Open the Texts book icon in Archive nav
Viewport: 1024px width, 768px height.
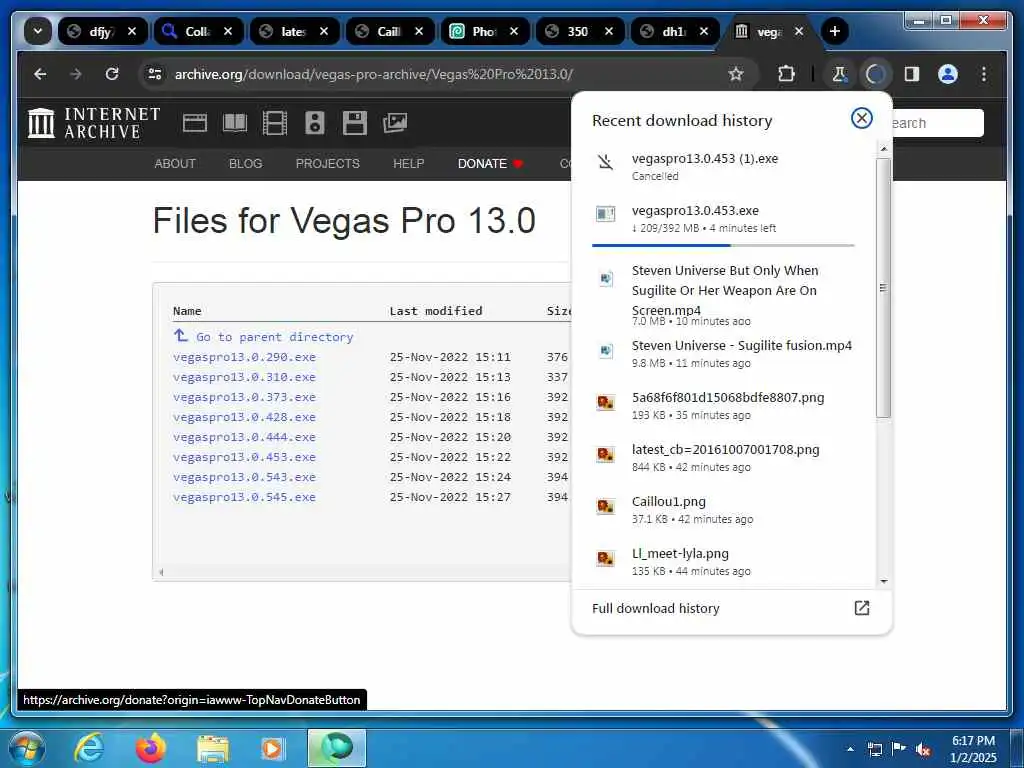tap(234, 123)
